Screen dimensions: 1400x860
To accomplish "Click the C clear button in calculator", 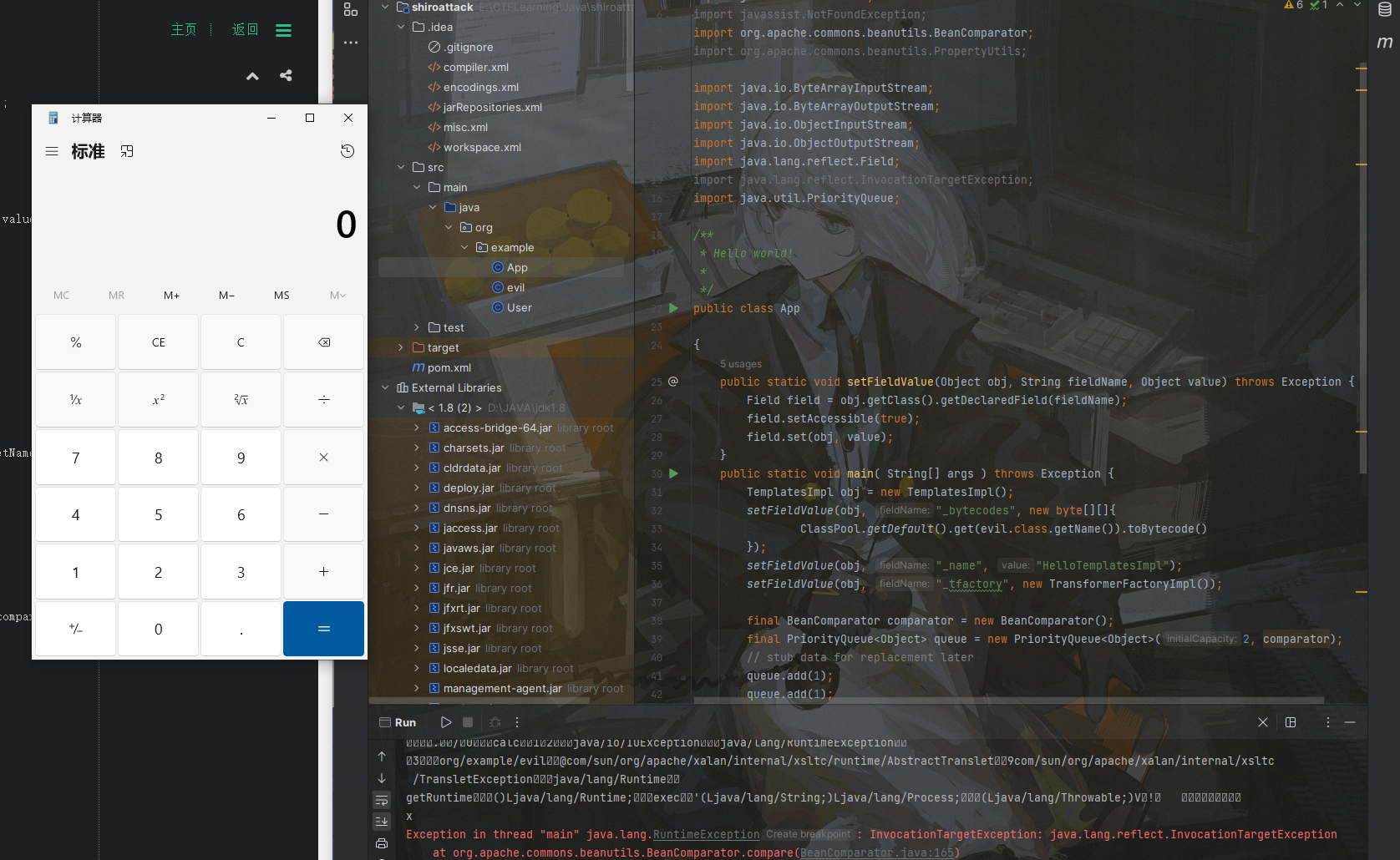I will [x=241, y=342].
